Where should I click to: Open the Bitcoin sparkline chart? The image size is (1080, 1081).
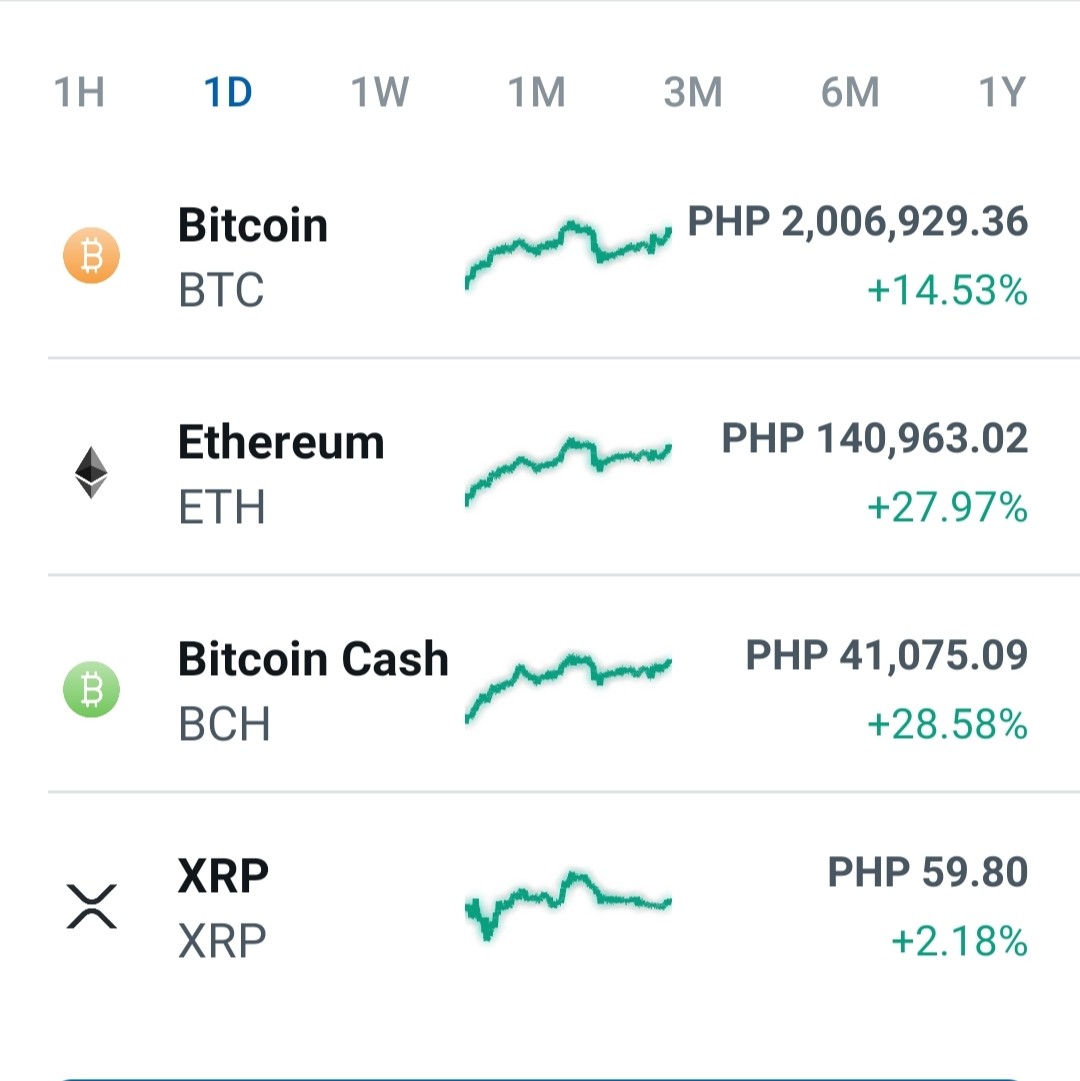(x=569, y=254)
